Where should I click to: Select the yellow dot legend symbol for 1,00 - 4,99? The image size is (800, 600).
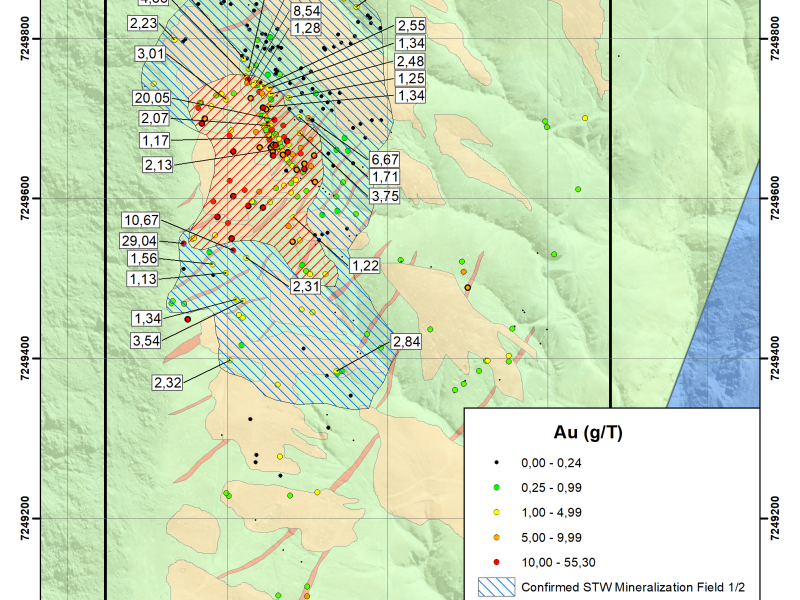[x=496, y=511]
